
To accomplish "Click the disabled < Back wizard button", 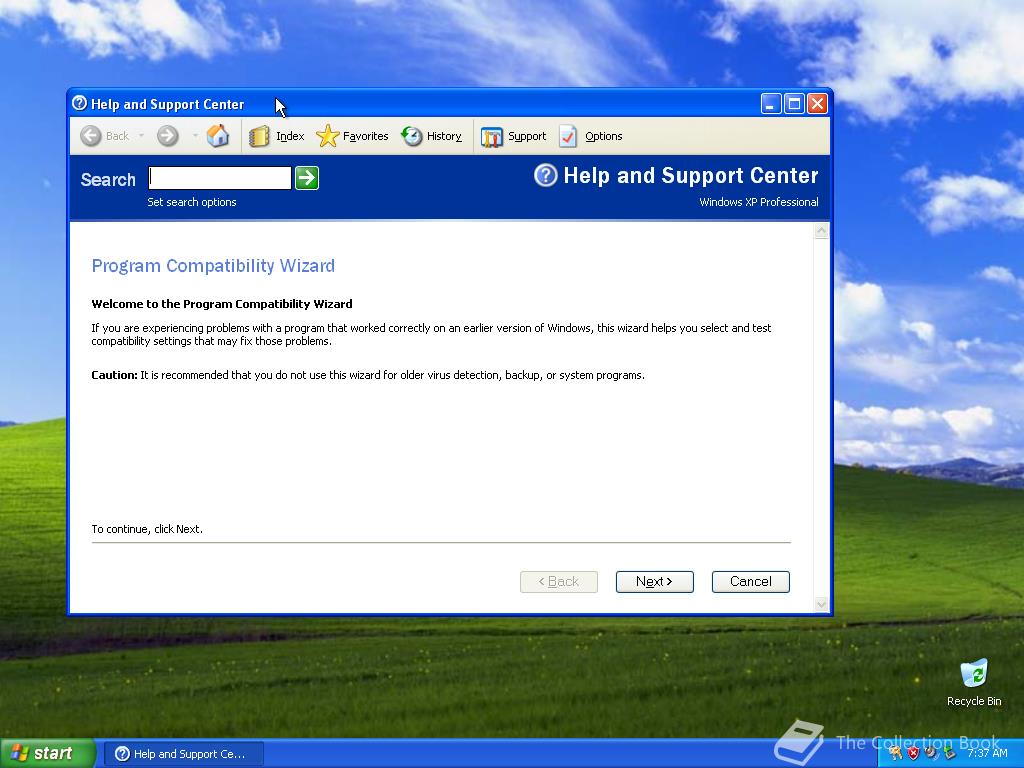I will (558, 582).
